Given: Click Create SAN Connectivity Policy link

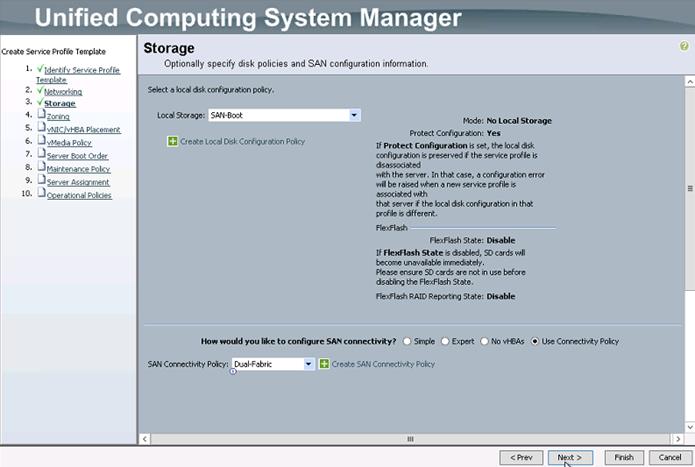Looking at the screenshot, I should [x=383, y=364].
